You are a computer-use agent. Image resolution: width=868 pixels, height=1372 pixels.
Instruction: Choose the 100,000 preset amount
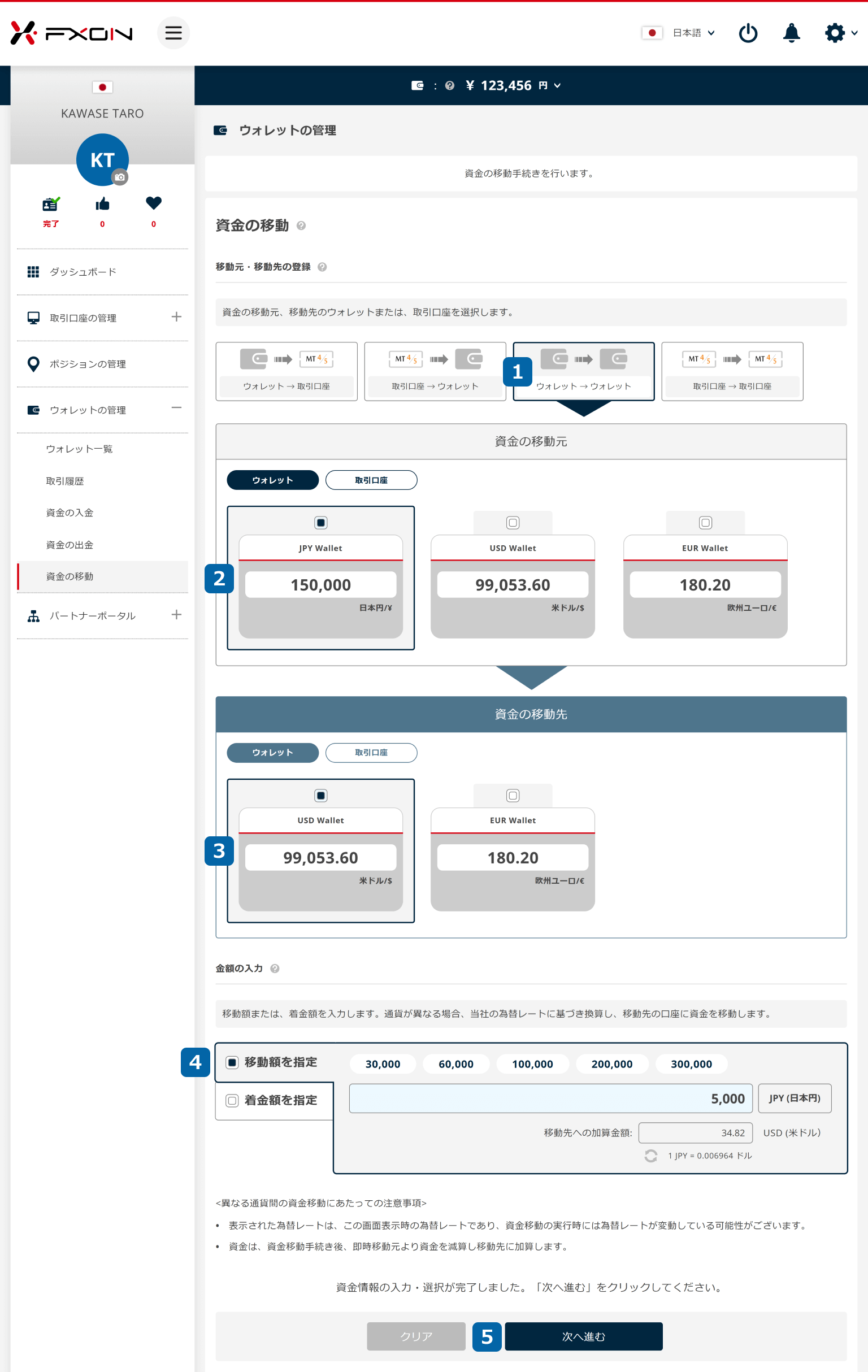pos(532,1064)
